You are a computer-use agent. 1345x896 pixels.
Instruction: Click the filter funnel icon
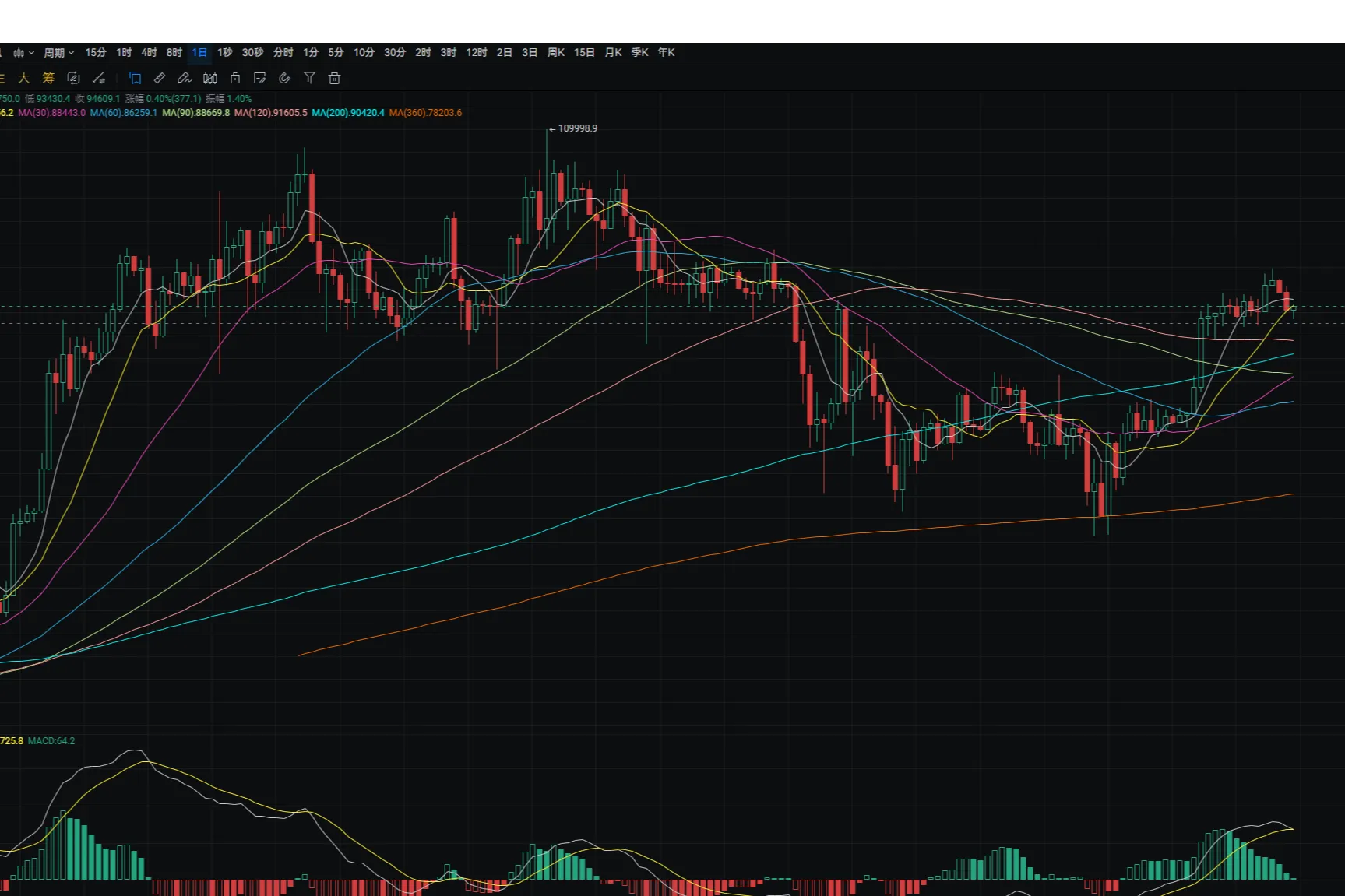pos(309,78)
